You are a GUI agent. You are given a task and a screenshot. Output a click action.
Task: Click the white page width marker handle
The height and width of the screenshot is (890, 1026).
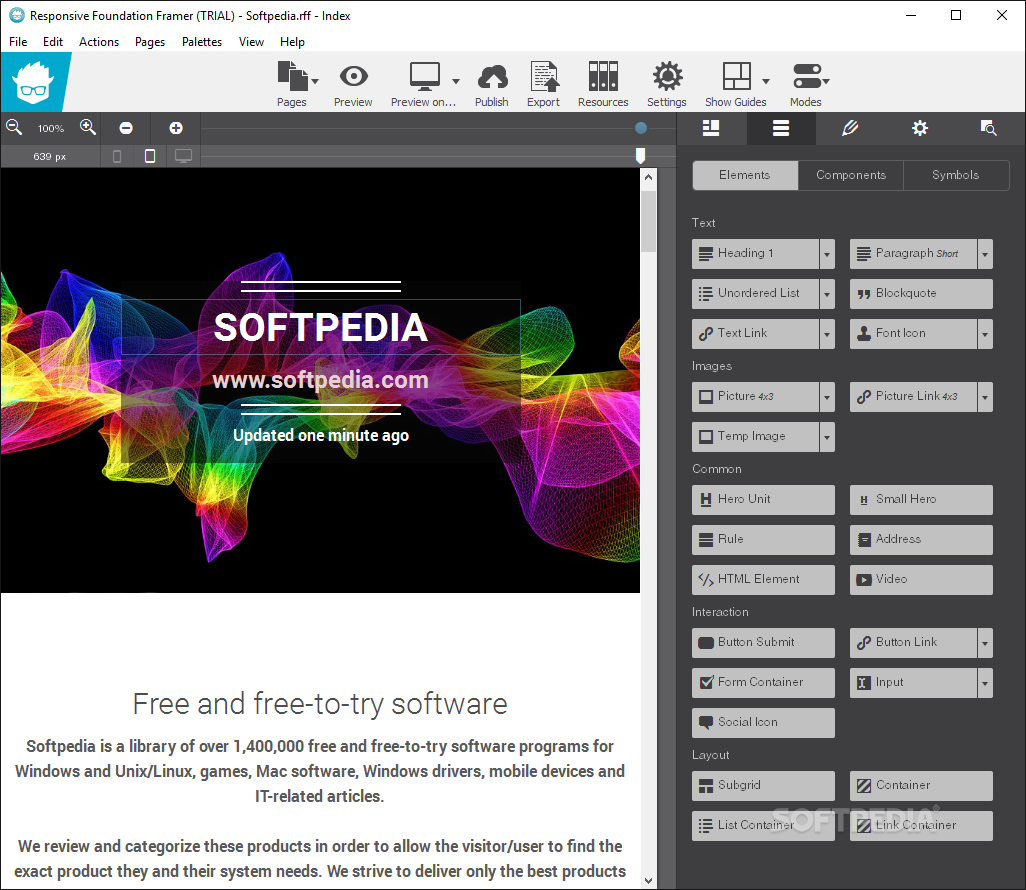[x=641, y=156]
